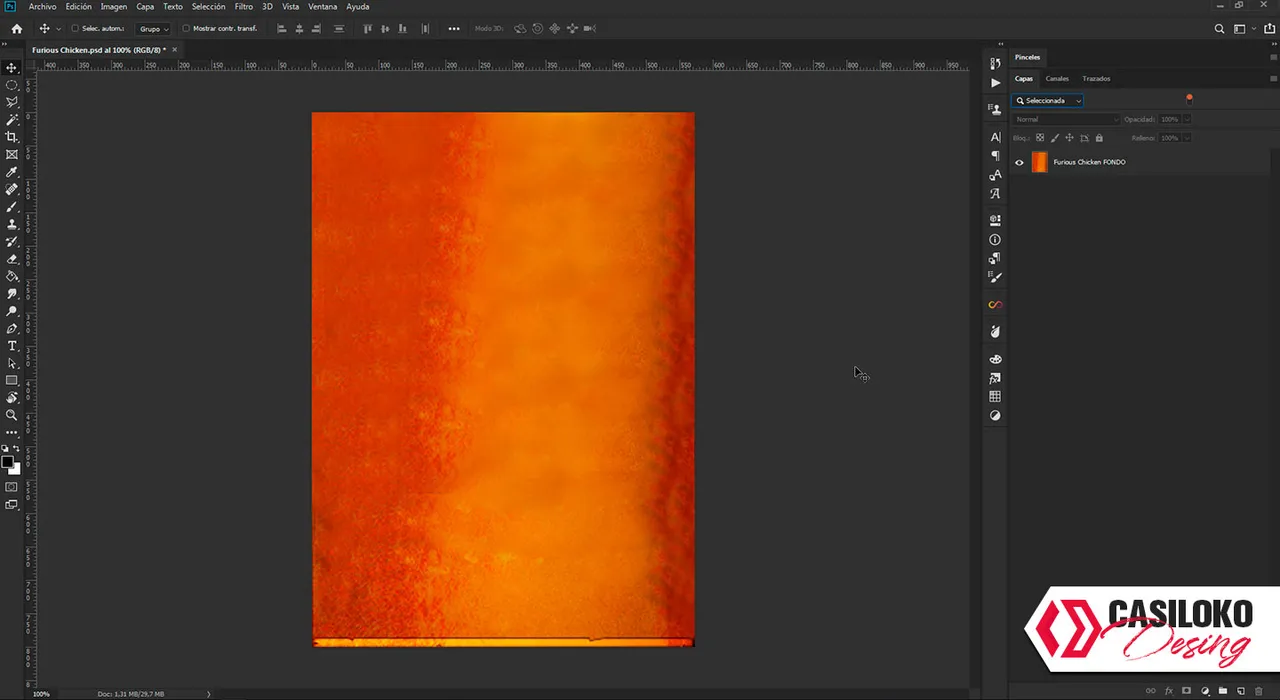Pick the Horizontal Type tool
This screenshot has height=700, width=1280.
click(12, 346)
